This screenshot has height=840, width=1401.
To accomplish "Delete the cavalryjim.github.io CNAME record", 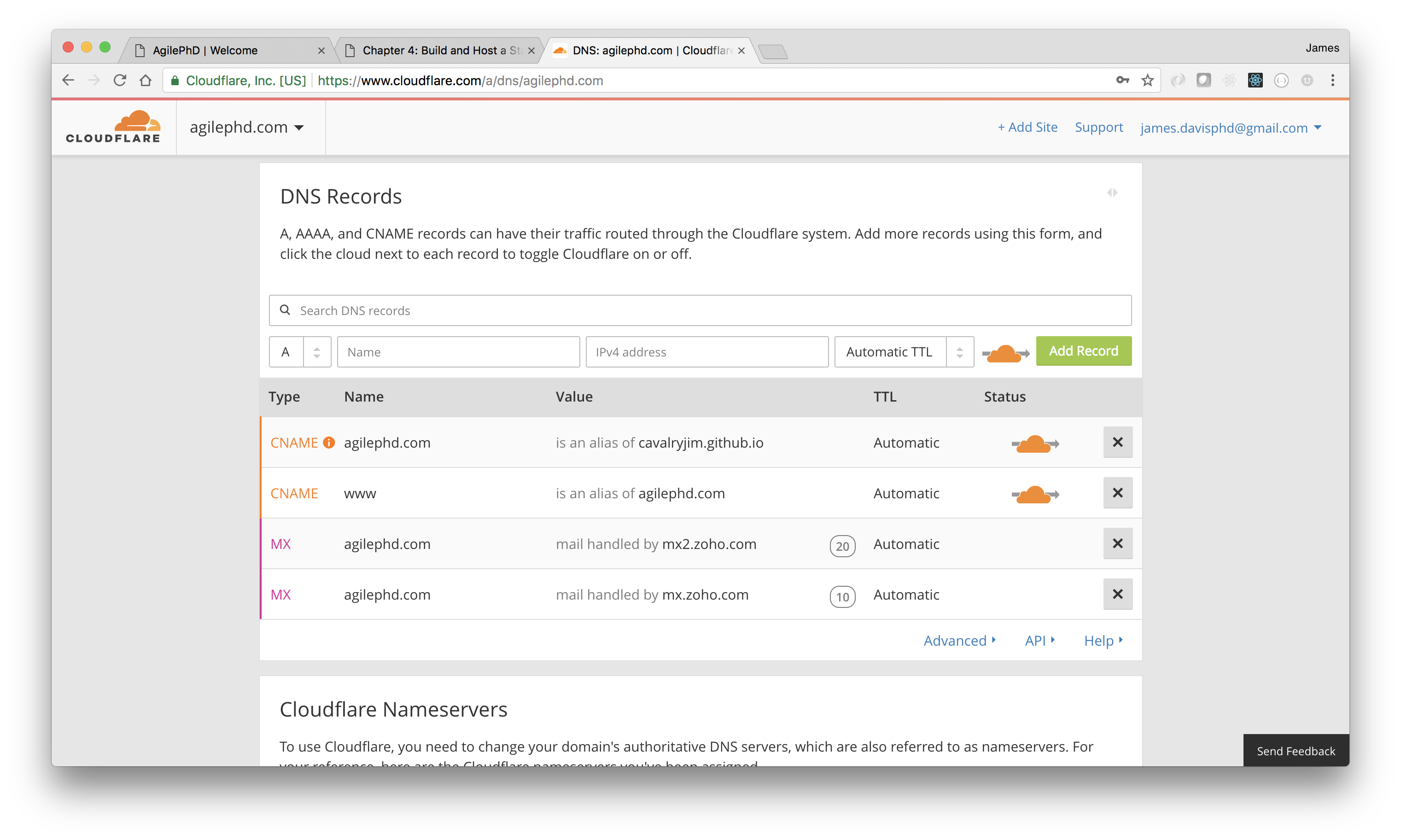I will point(1117,442).
